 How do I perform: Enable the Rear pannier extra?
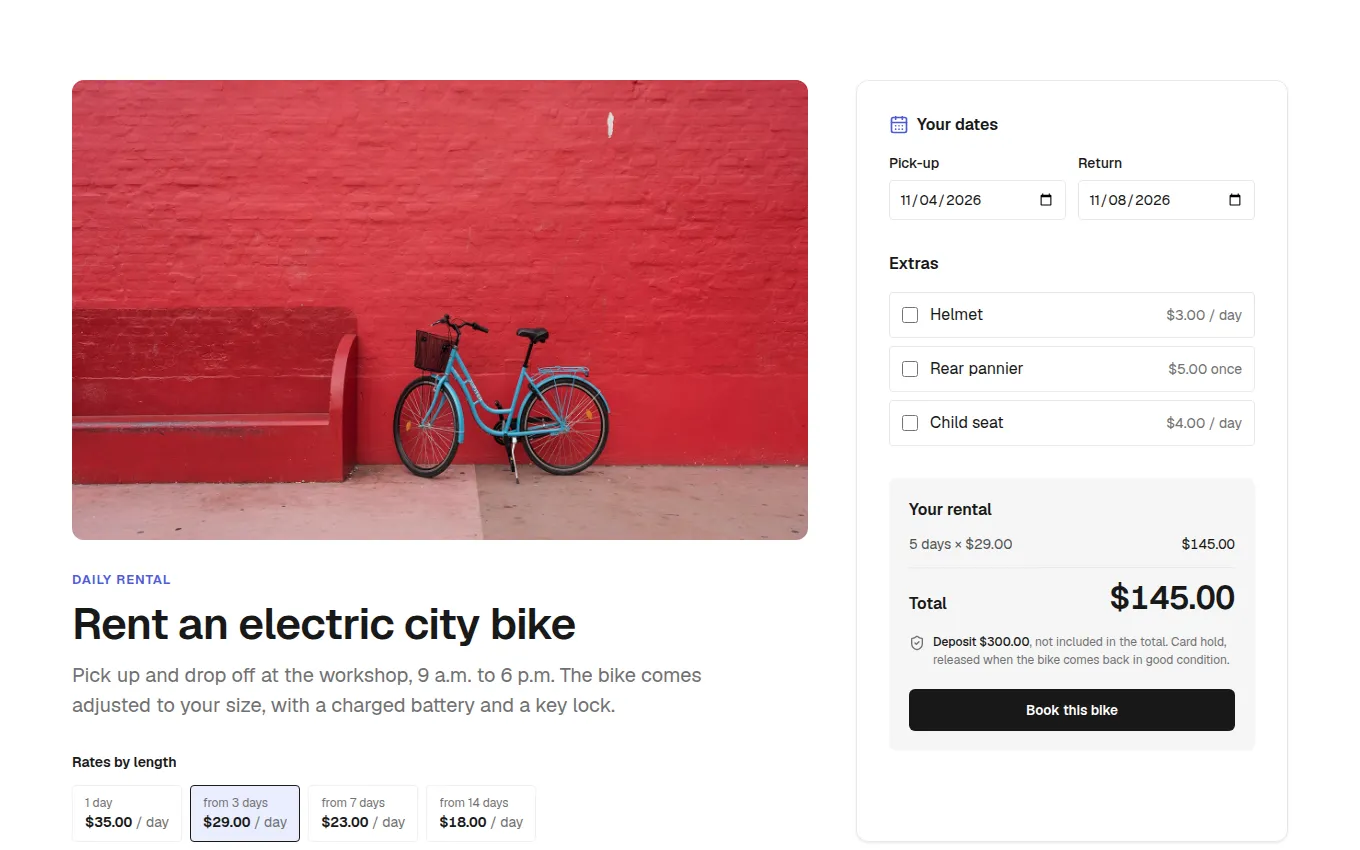tap(910, 369)
